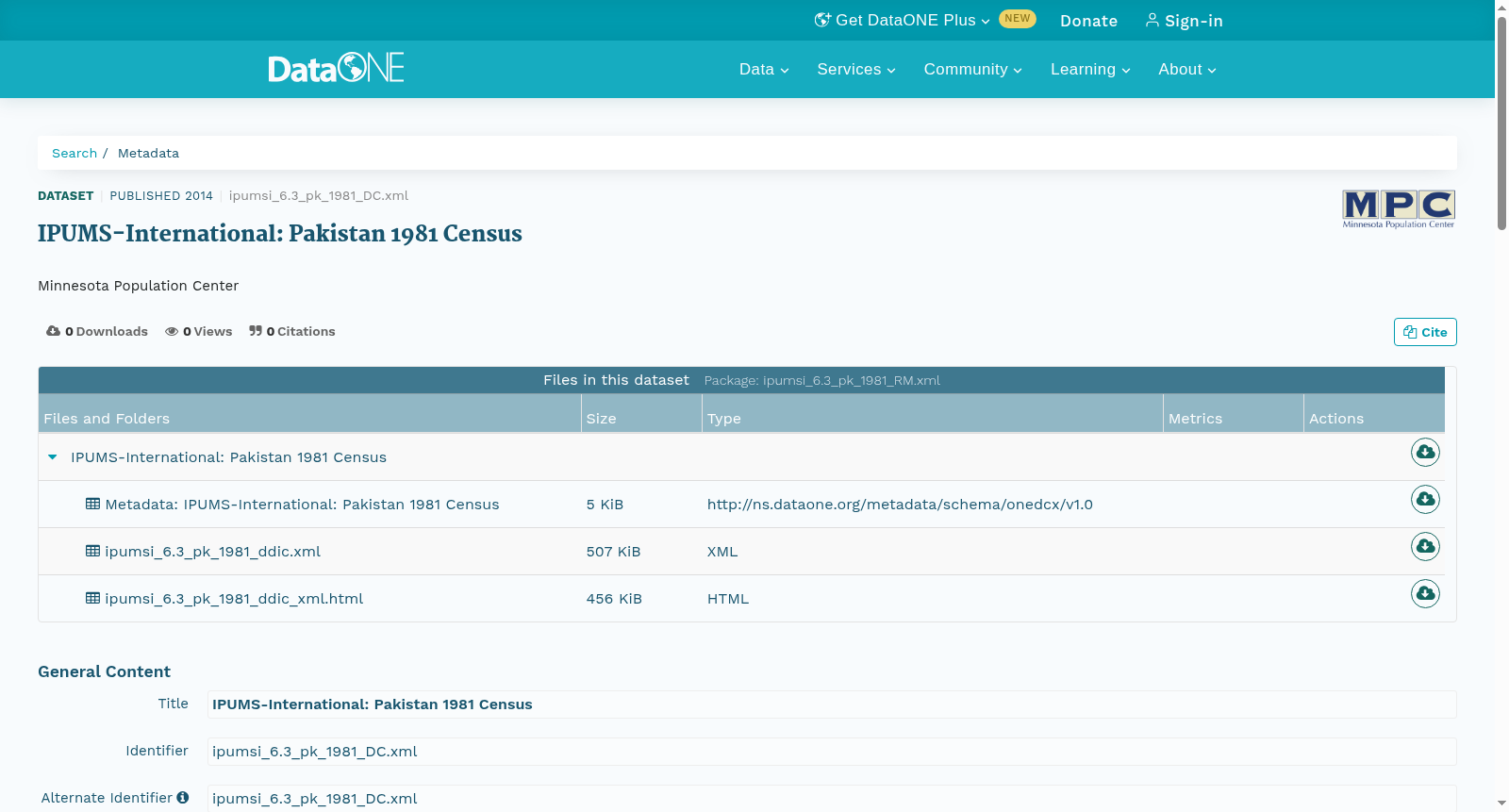Click Minnesota Population Center author text
Image resolution: width=1509 pixels, height=812 pixels.
[138, 286]
